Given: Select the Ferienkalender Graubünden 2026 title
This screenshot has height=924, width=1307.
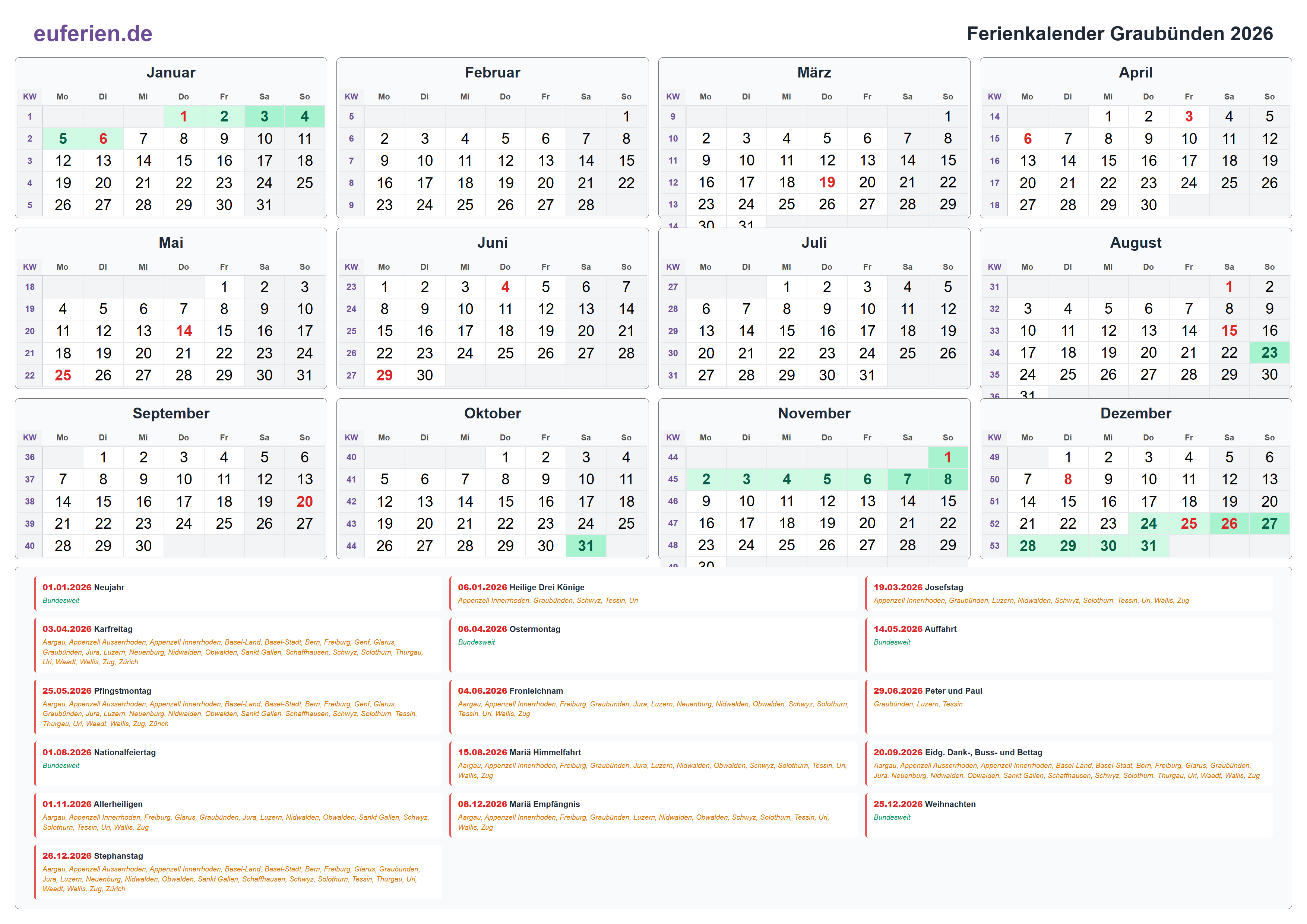Looking at the screenshot, I should tap(1119, 34).
